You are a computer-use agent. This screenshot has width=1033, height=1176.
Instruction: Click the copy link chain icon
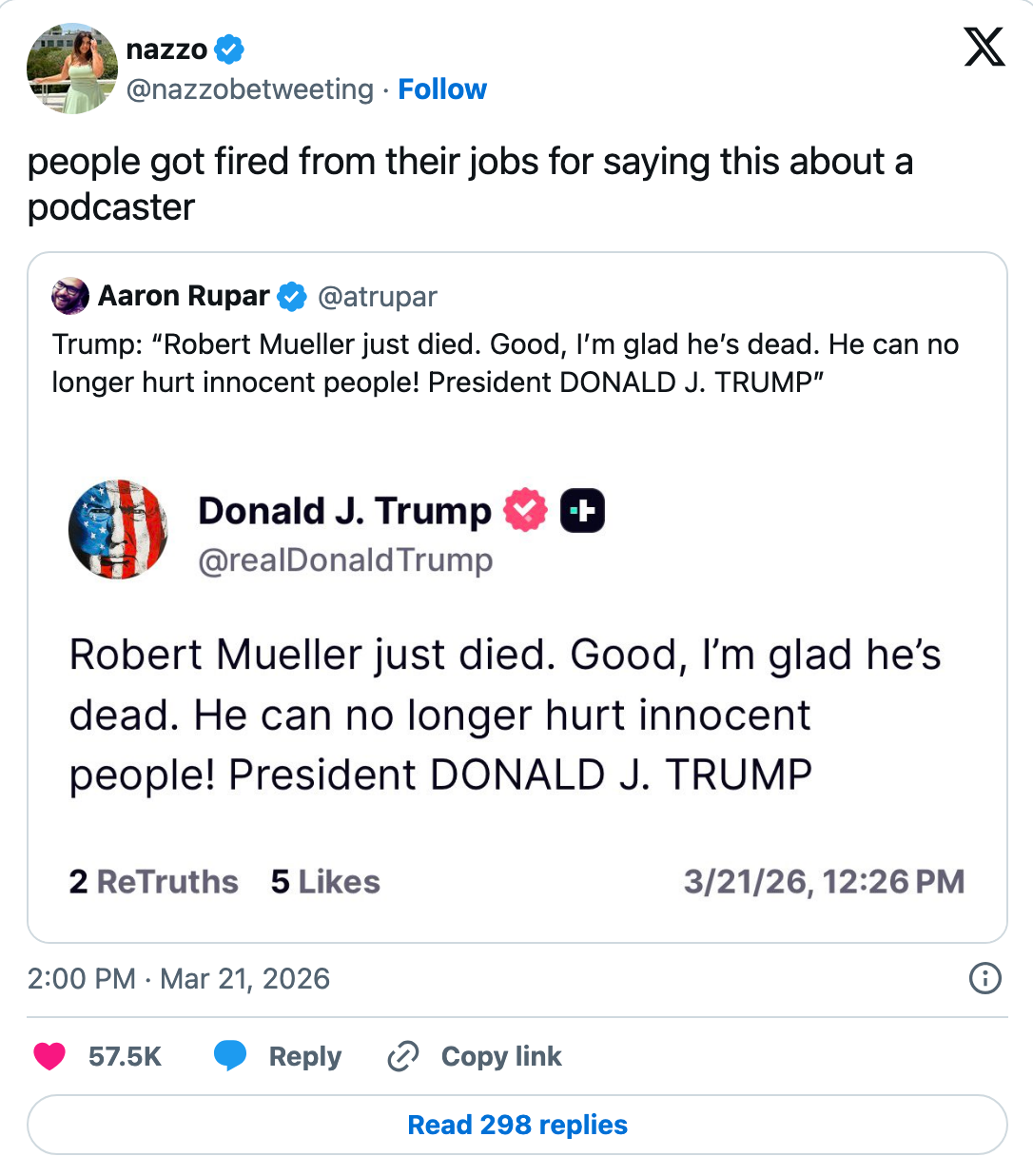403,1056
